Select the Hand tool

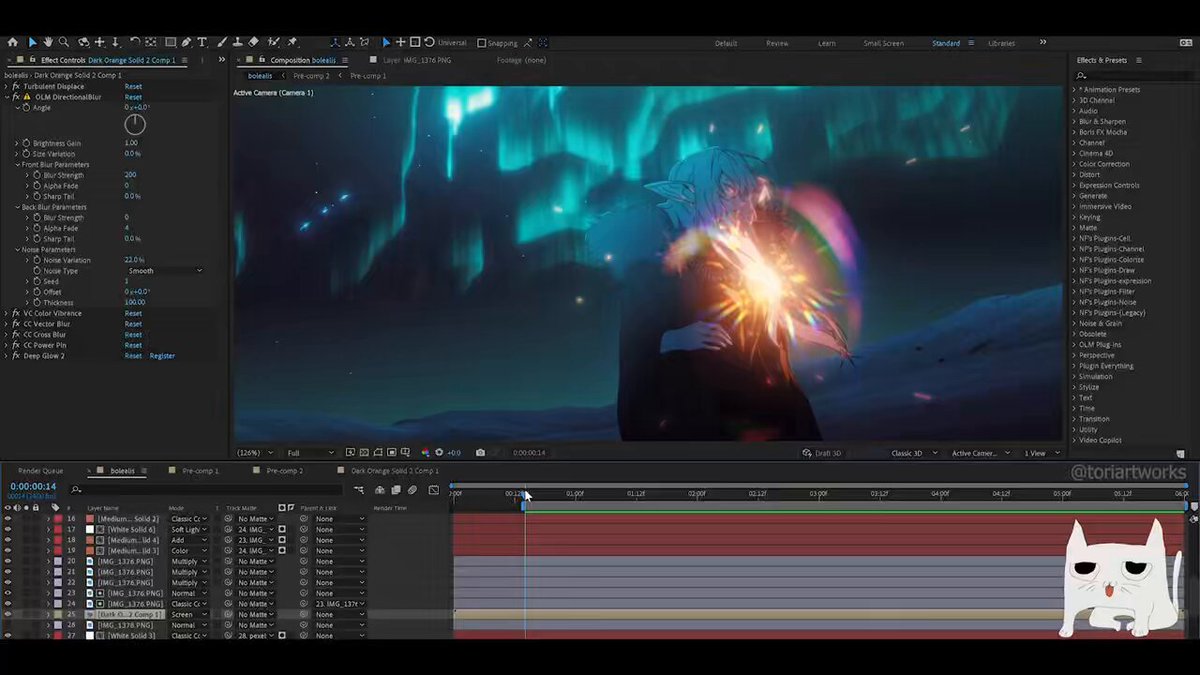(x=47, y=43)
